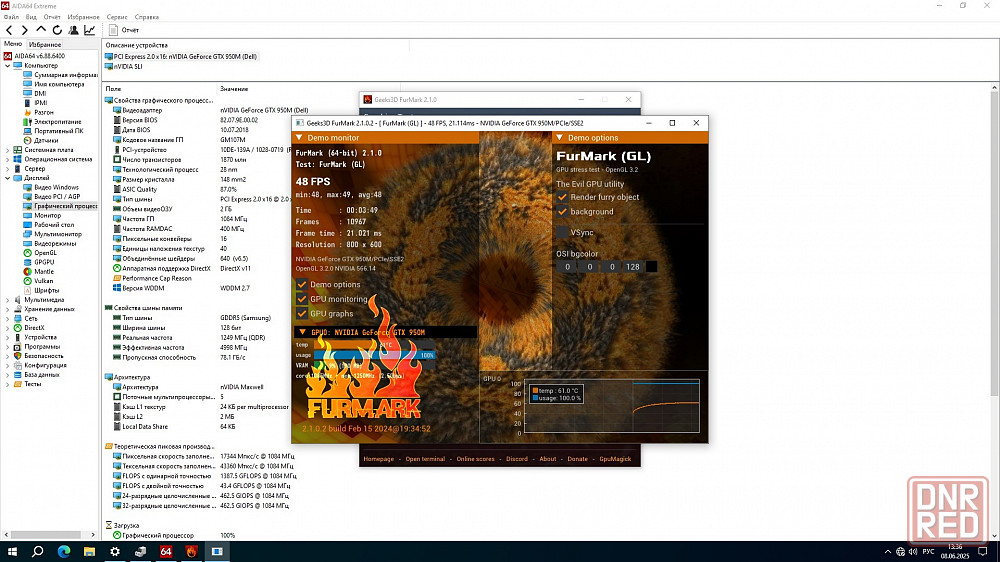
Task: Click the left tree horizontal scrollbar
Action: click(x=49, y=535)
